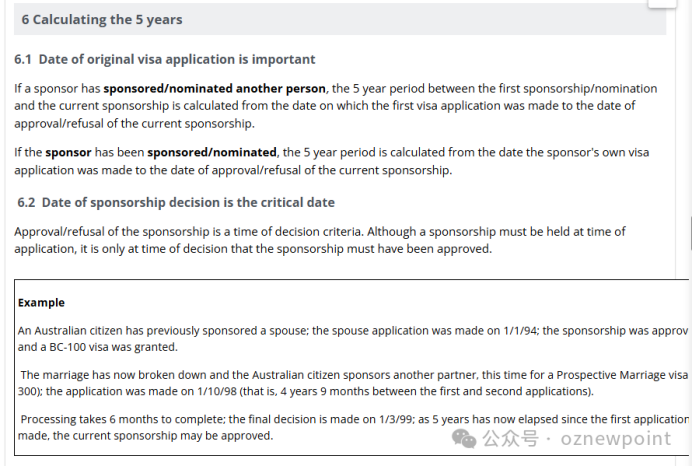Screen dimensions: 692x466
Task: Click the heading '6.1 Date of original visa application is important'
Action: 165,59
